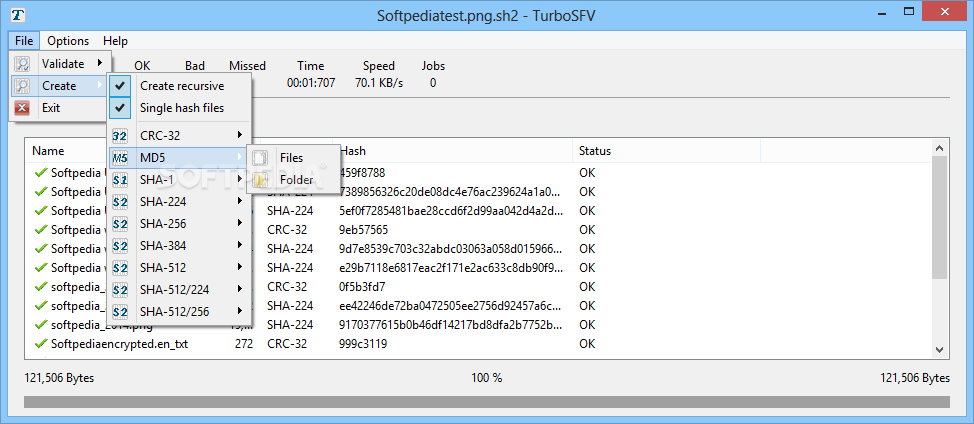The width and height of the screenshot is (974, 424).
Task: Click the Speed value 70.1 KB/s
Action: pos(379,83)
